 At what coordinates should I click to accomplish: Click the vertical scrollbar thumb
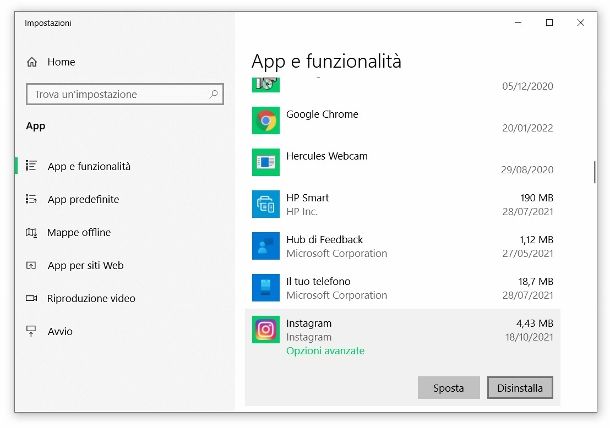click(x=594, y=172)
